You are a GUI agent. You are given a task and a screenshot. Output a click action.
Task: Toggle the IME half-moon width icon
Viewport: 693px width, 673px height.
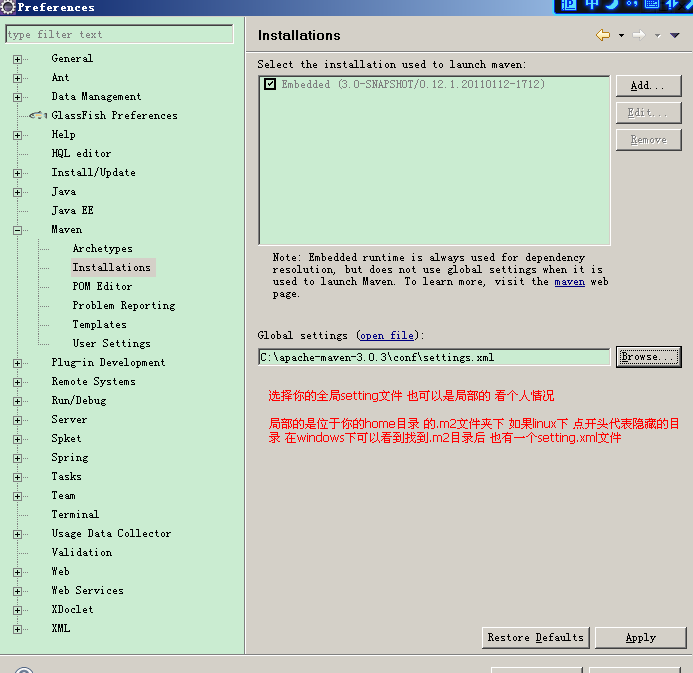click(612, 4)
